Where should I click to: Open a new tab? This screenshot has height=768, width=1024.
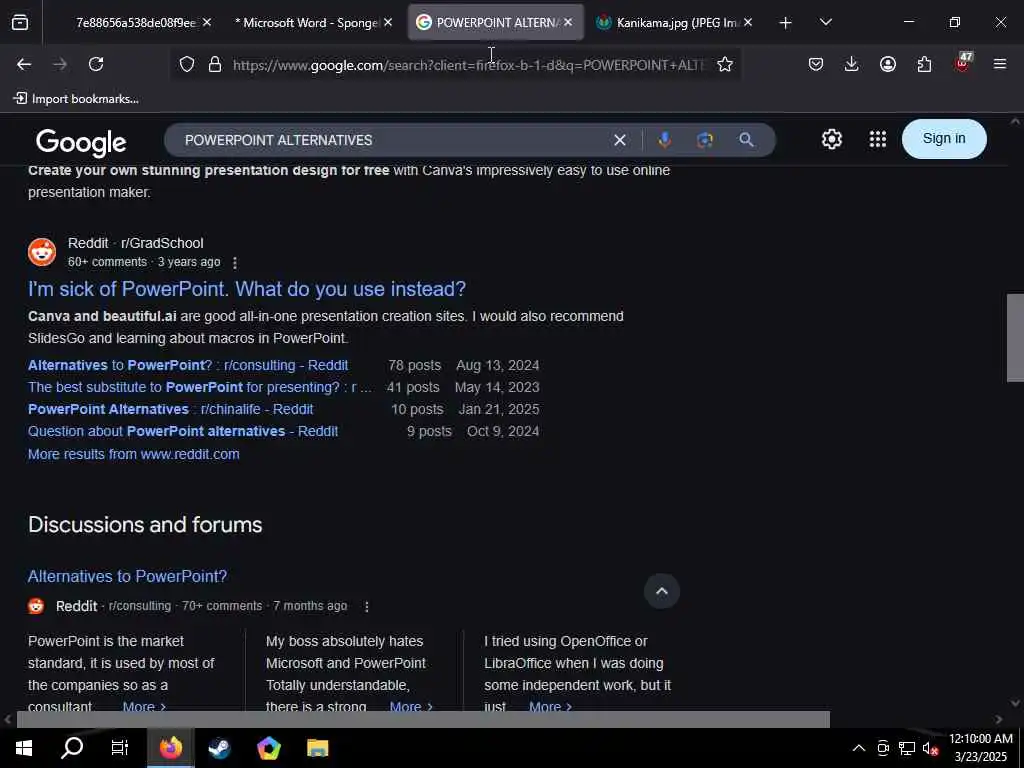click(x=786, y=23)
